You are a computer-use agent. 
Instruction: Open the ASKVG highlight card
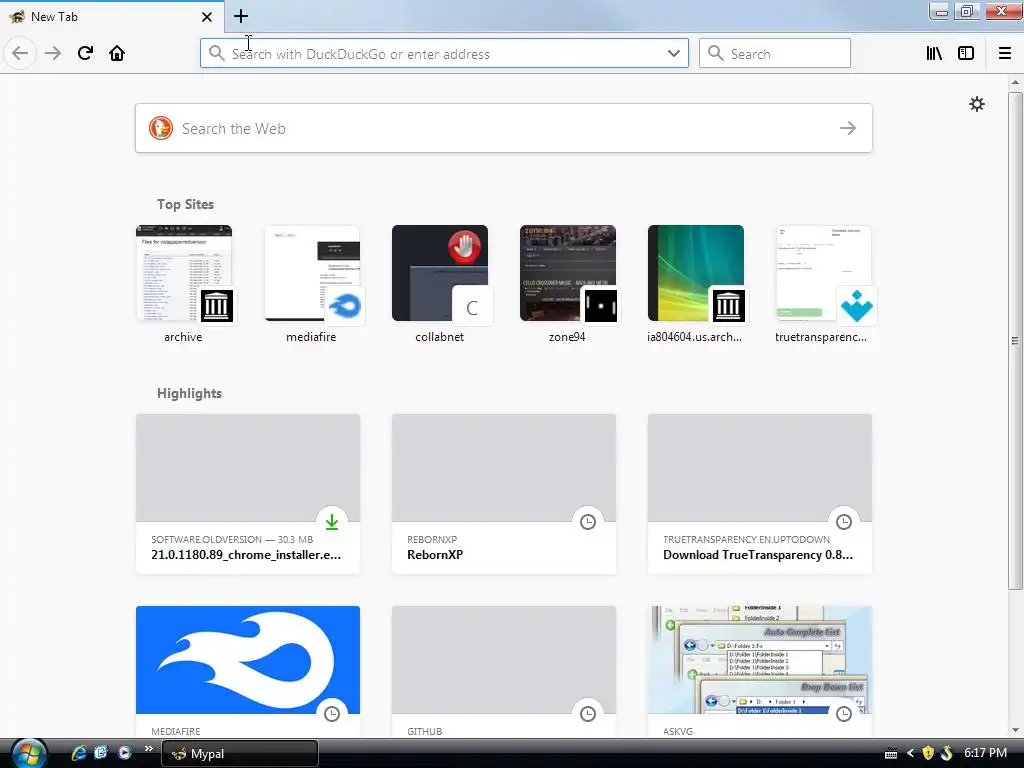click(x=760, y=671)
